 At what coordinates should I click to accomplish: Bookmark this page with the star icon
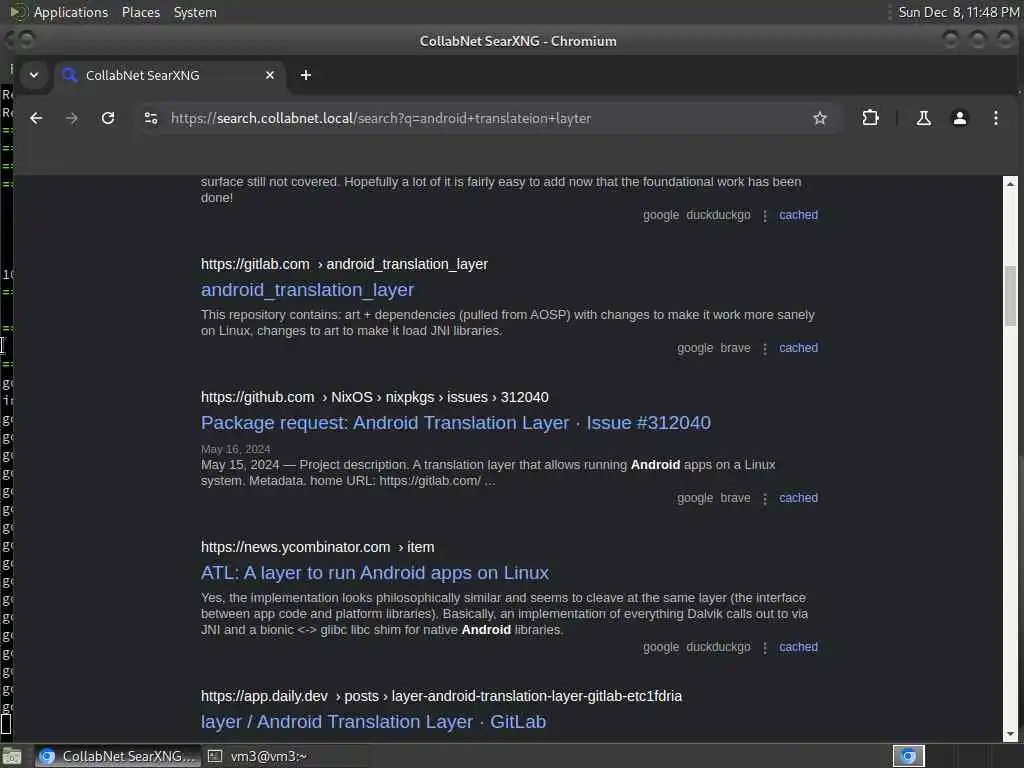820,118
